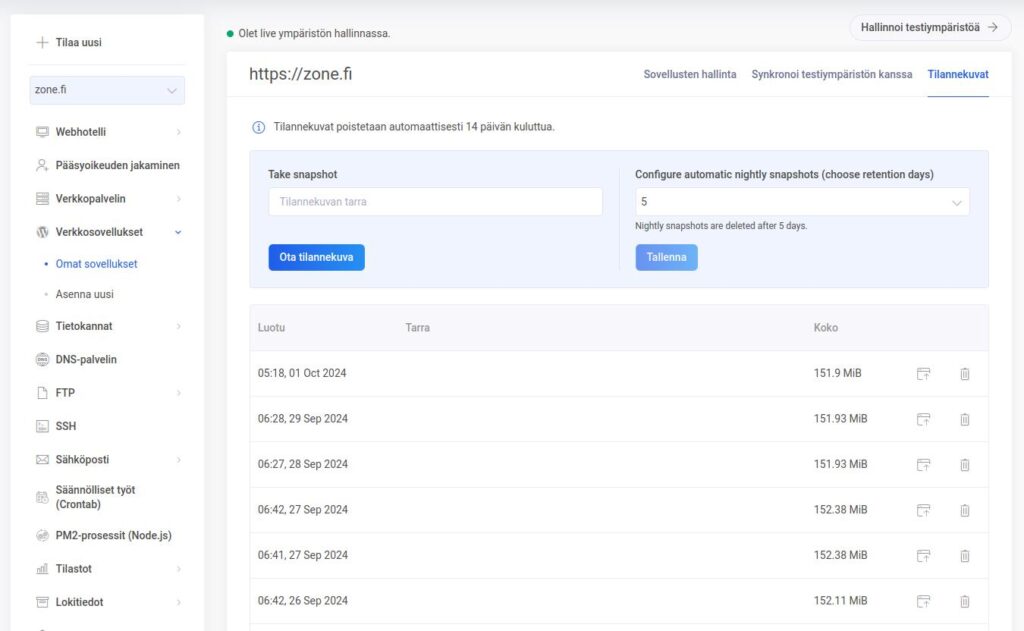Open the zone.fi domain selector dropdown
Viewport: 1024px width, 631px height.
[x=108, y=90]
